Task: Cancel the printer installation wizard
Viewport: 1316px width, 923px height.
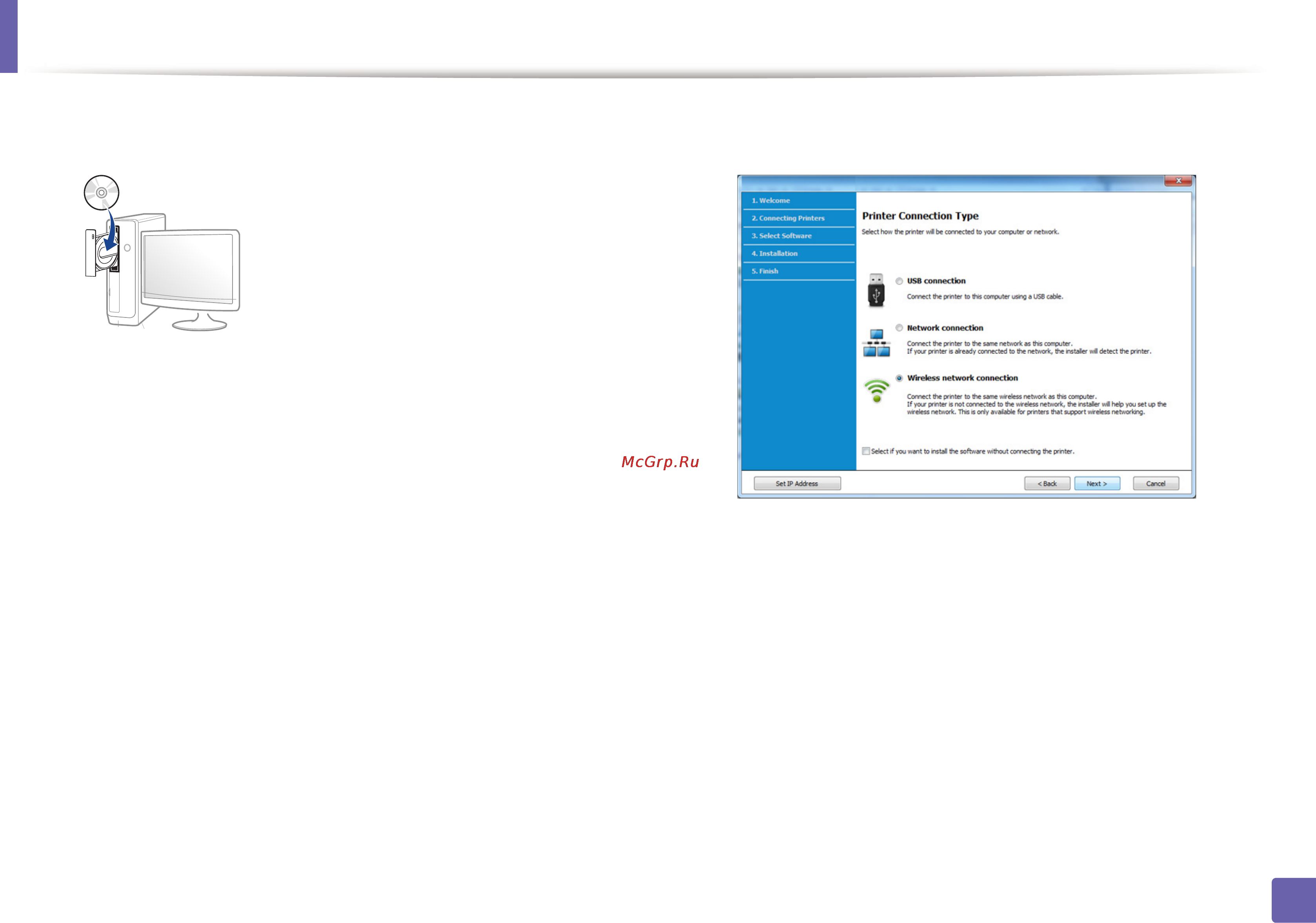Action: [x=1156, y=484]
